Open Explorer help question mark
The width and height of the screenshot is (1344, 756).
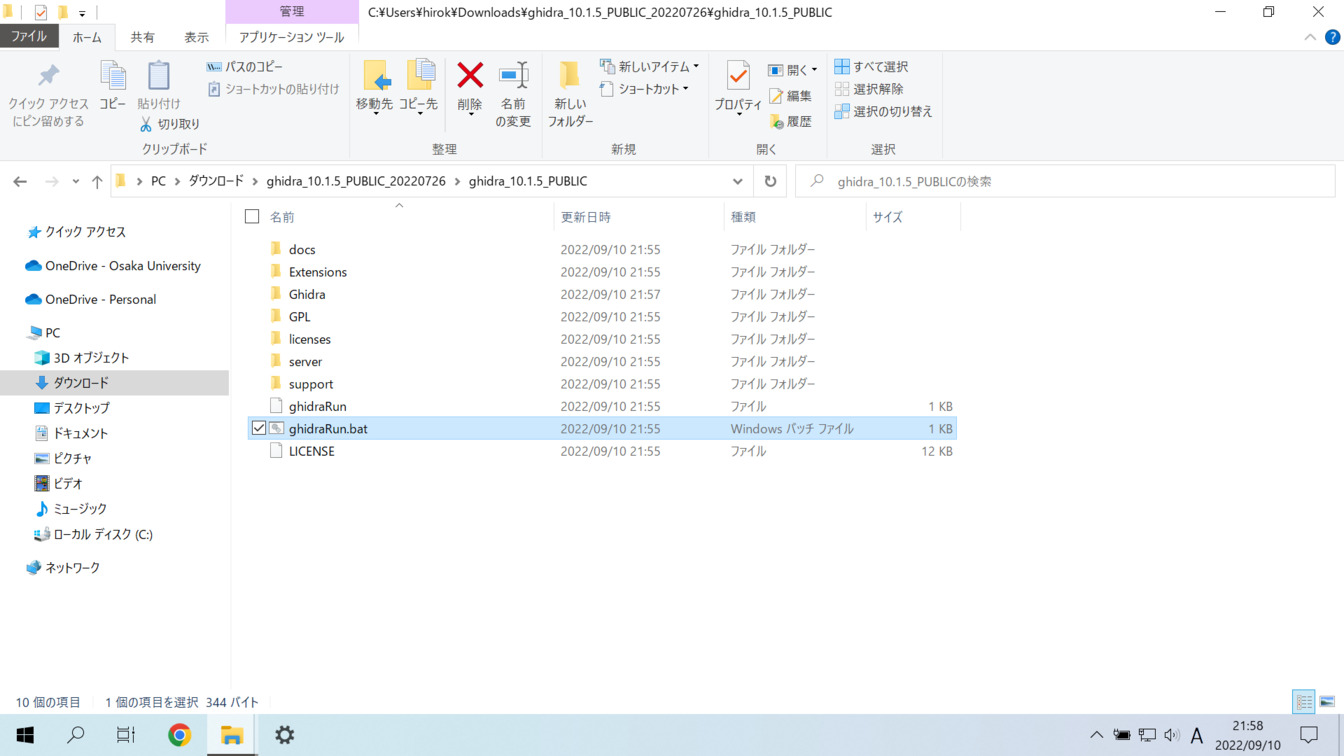click(x=1331, y=37)
